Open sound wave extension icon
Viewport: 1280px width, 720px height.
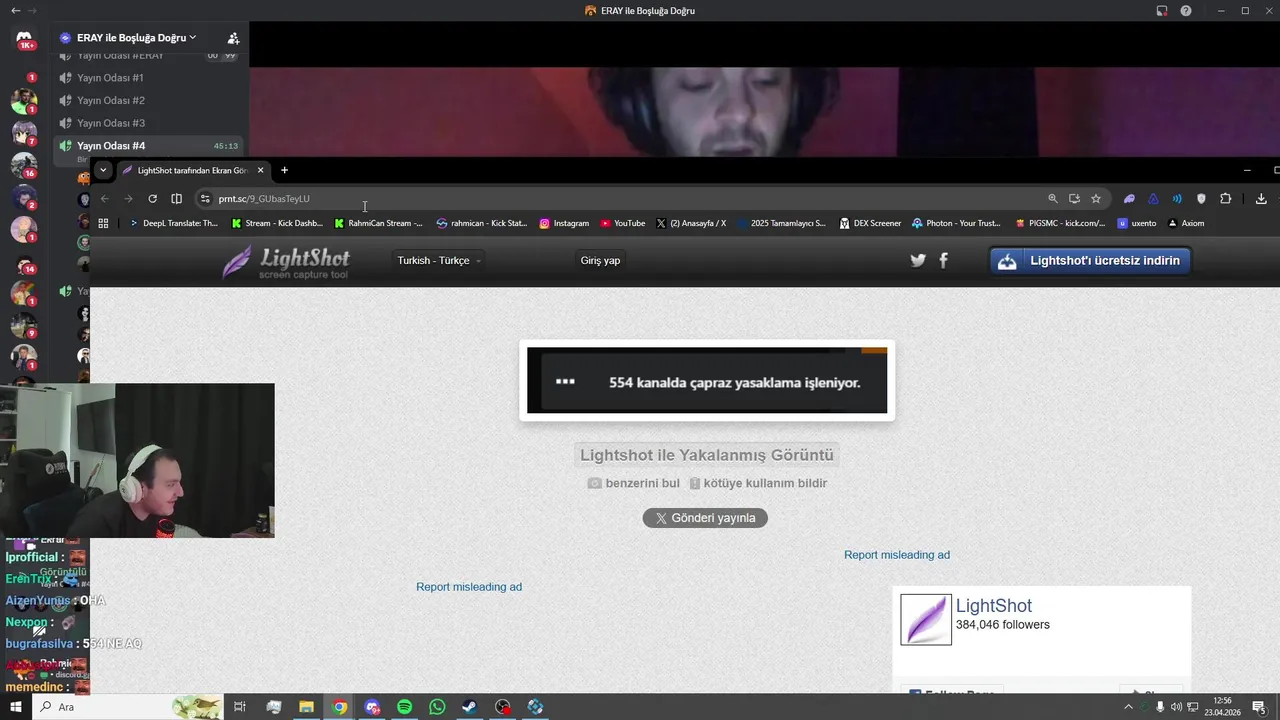tap(1177, 198)
